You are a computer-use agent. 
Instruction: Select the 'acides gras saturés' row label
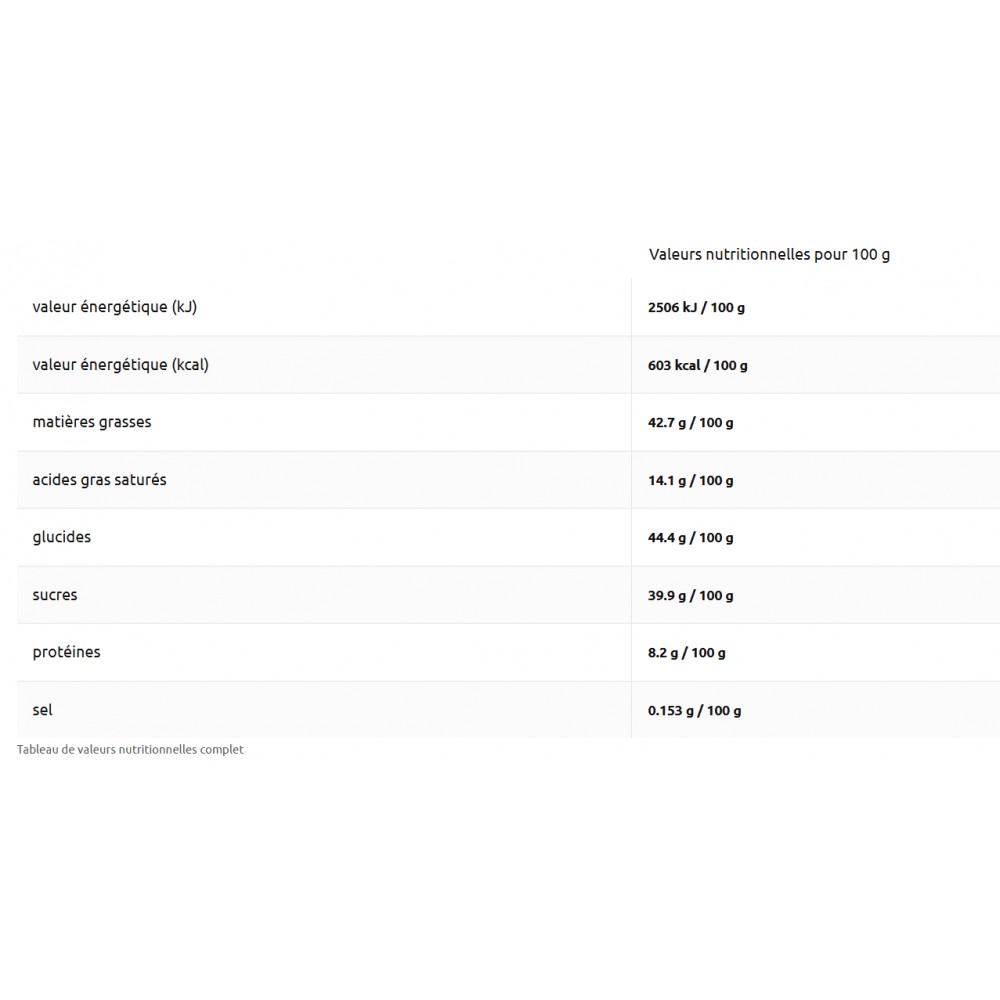point(99,480)
